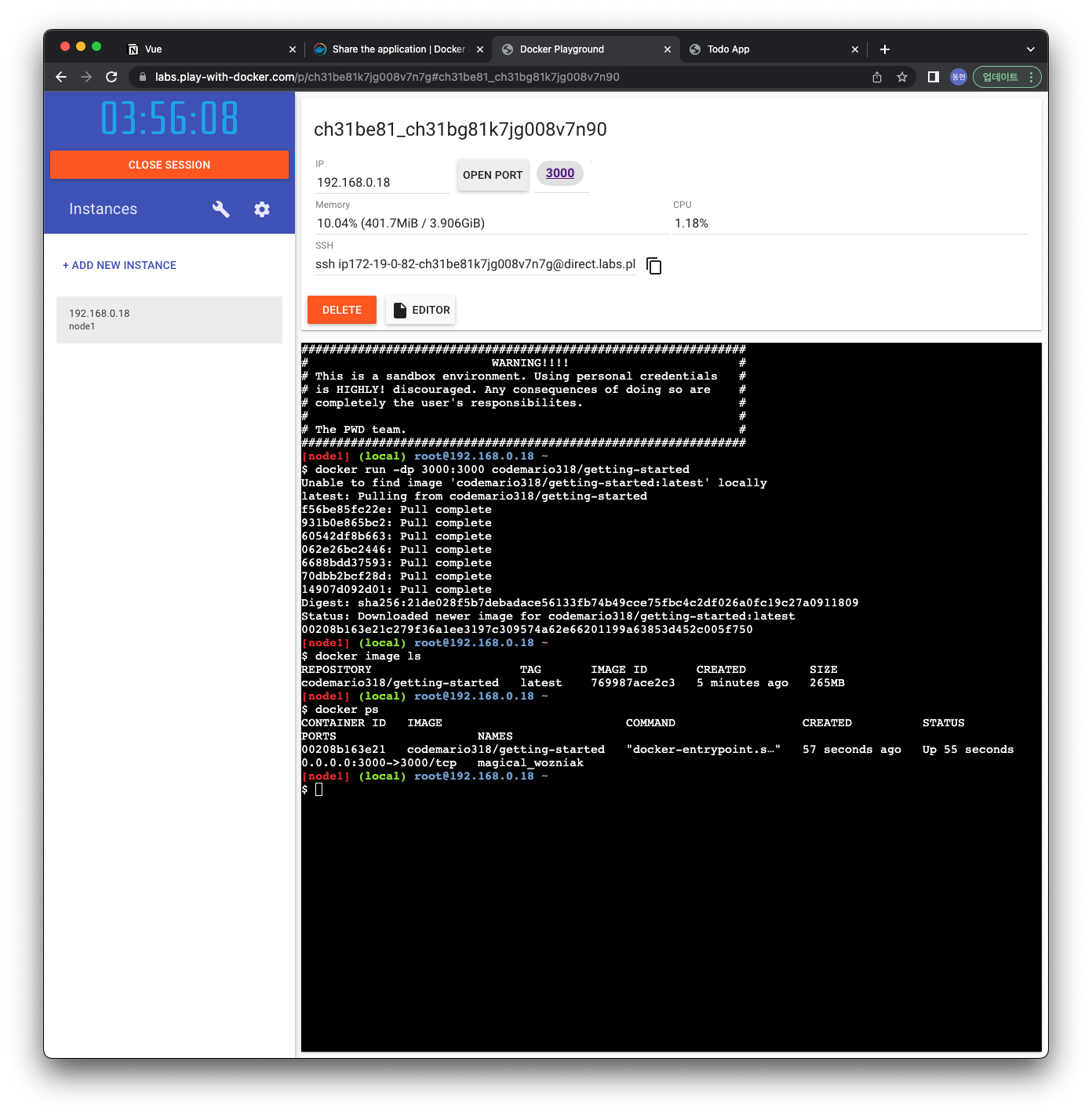Viewport: 1092px width, 1116px height.
Task: Delete the current instance
Action: point(342,310)
